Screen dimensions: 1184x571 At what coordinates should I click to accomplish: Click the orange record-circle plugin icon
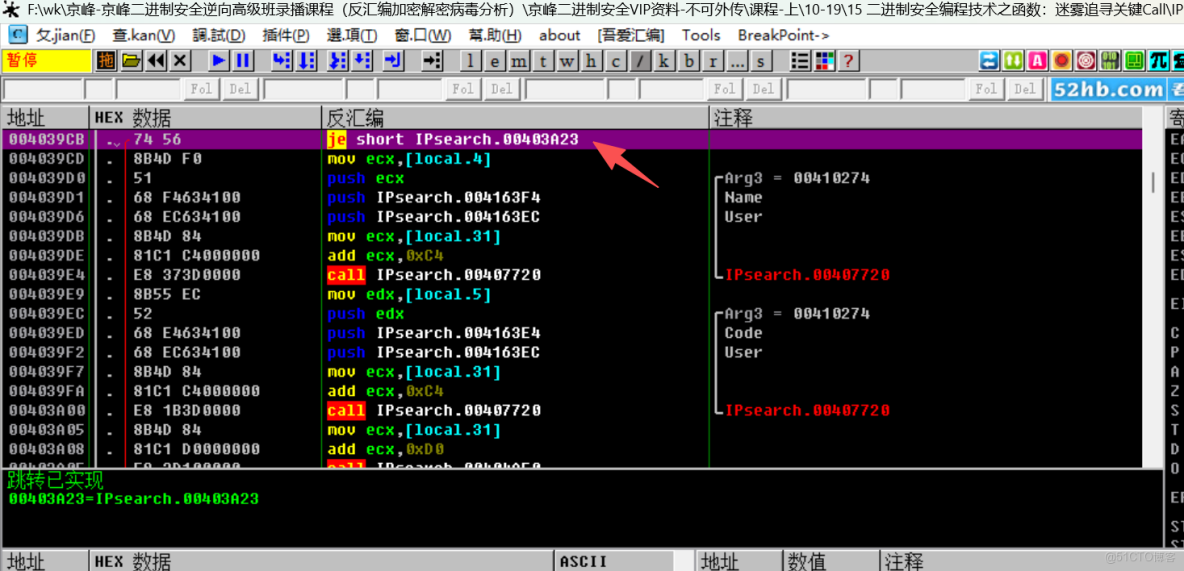(x=1062, y=61)
